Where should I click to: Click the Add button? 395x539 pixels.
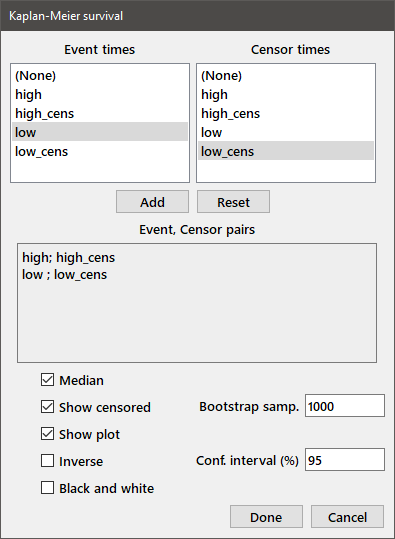pos(152,202)
